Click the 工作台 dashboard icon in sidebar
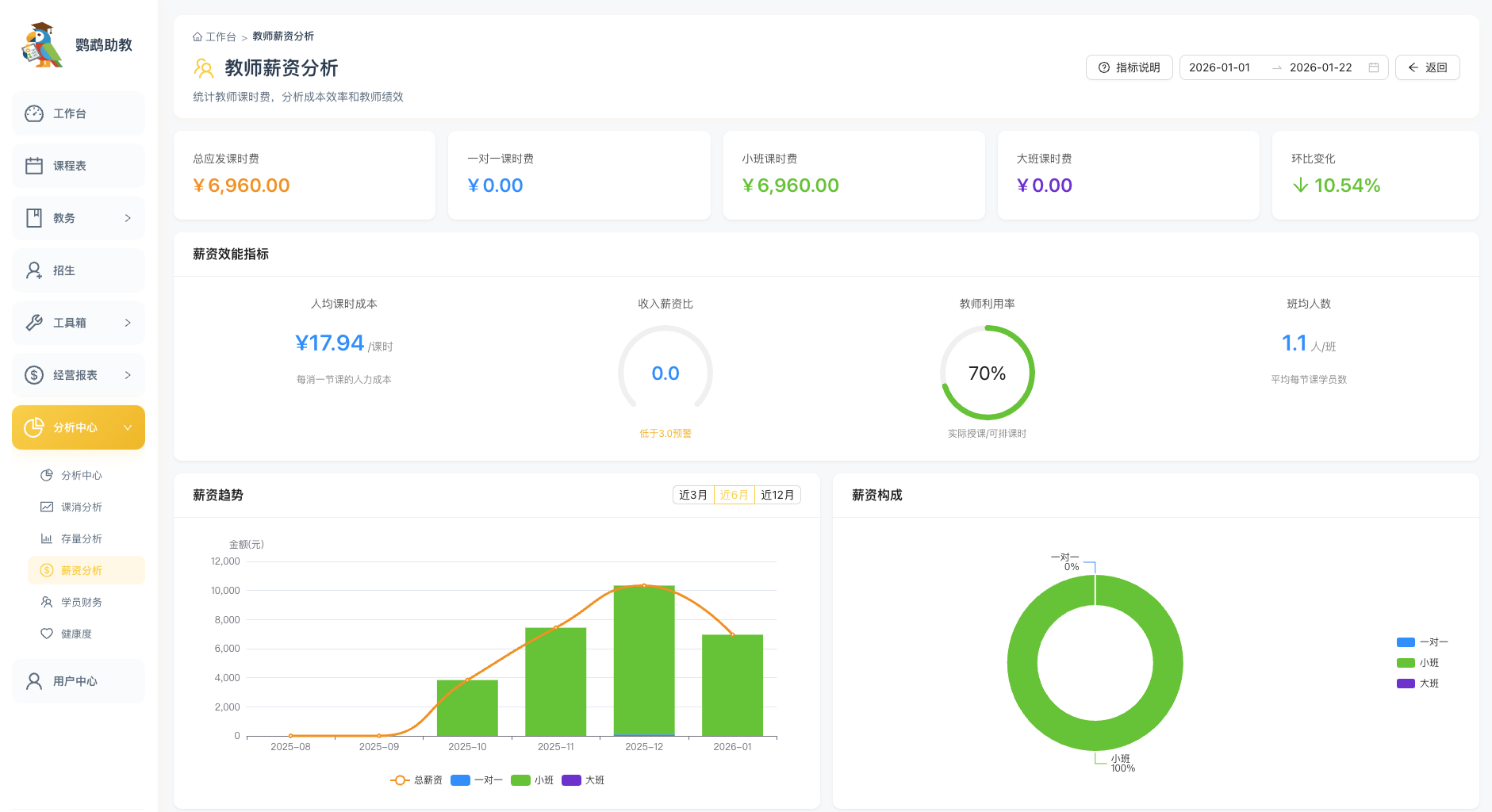1492x812 pixels. 34,113
